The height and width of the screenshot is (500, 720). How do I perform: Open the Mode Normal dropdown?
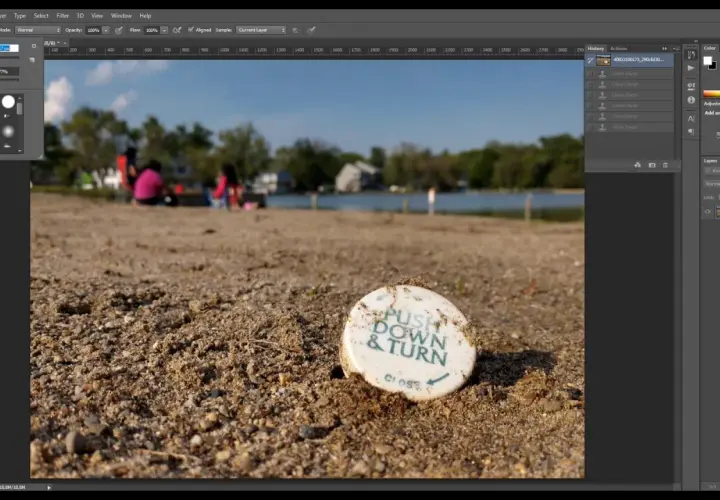pyautogui.click(x=38, y=30)
